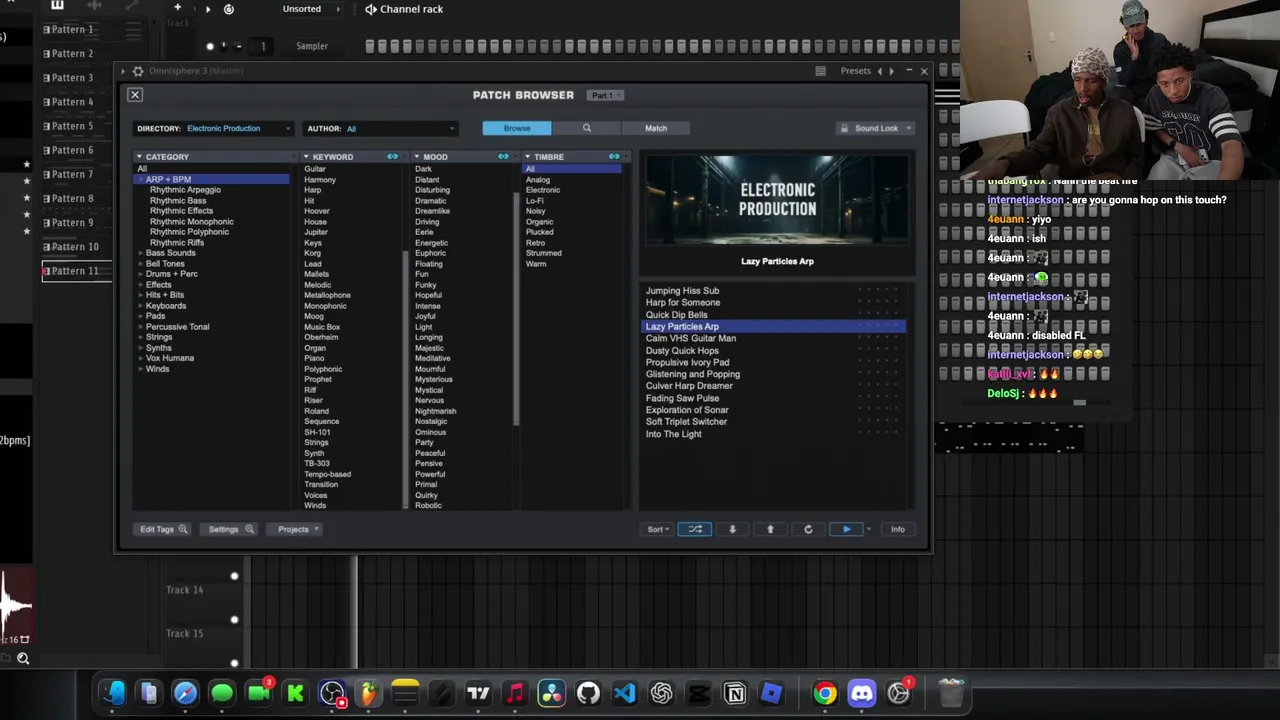Open the plugin window detach icon
The width and height of the screenshot is (1280, 720).
820,71
